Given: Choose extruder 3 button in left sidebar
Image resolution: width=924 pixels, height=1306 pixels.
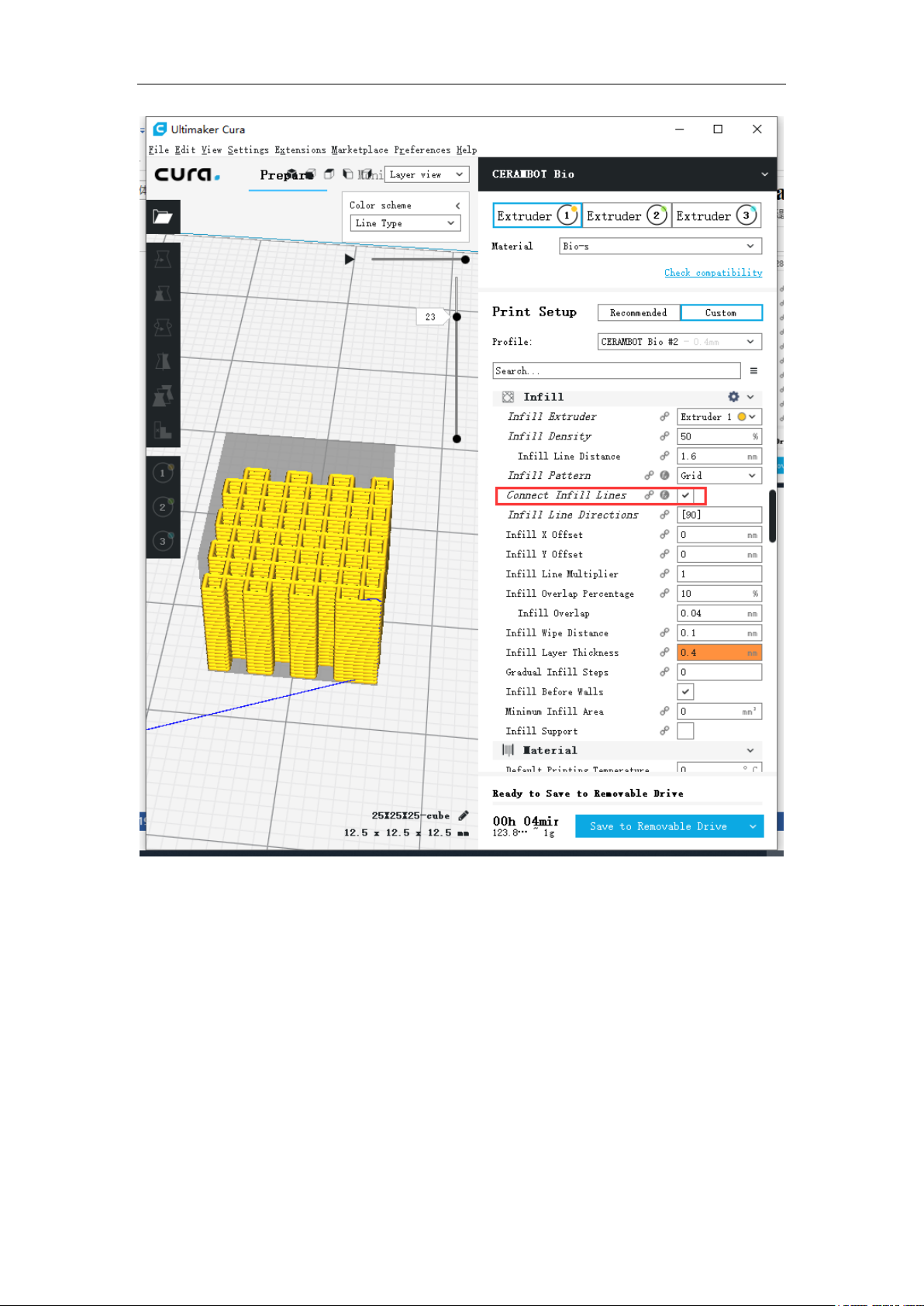Looking at the screenshot, I should pyautogui.click(x=163, y=541).
